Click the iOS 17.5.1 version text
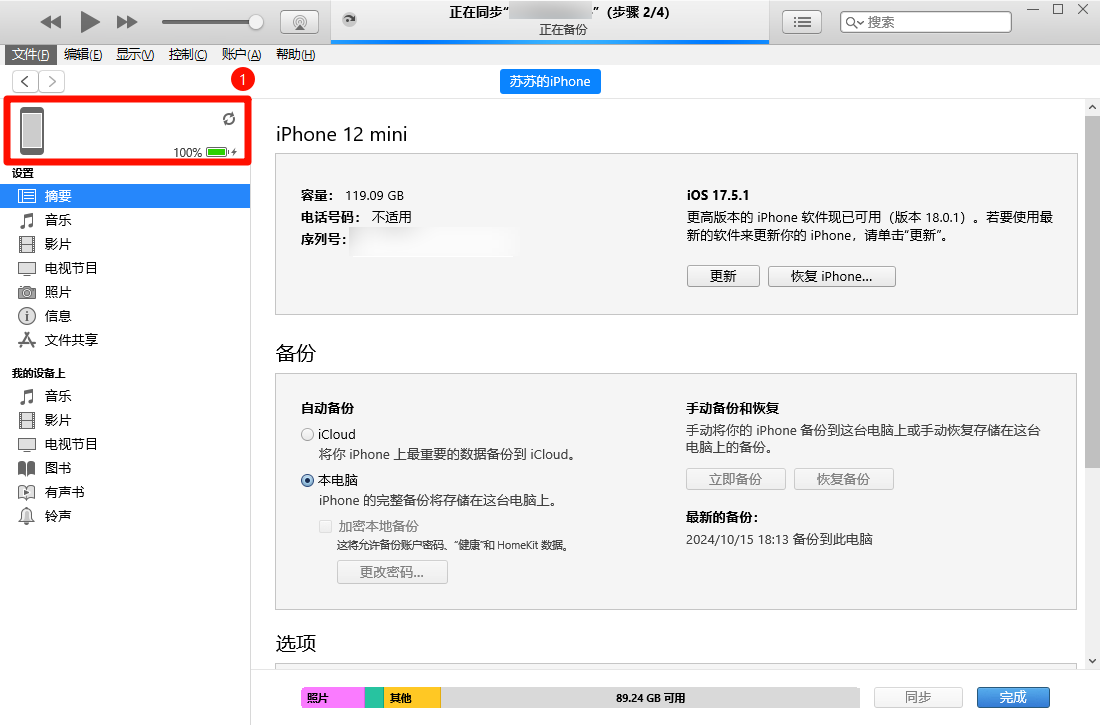1100x725 pixels. coord(718,195)
